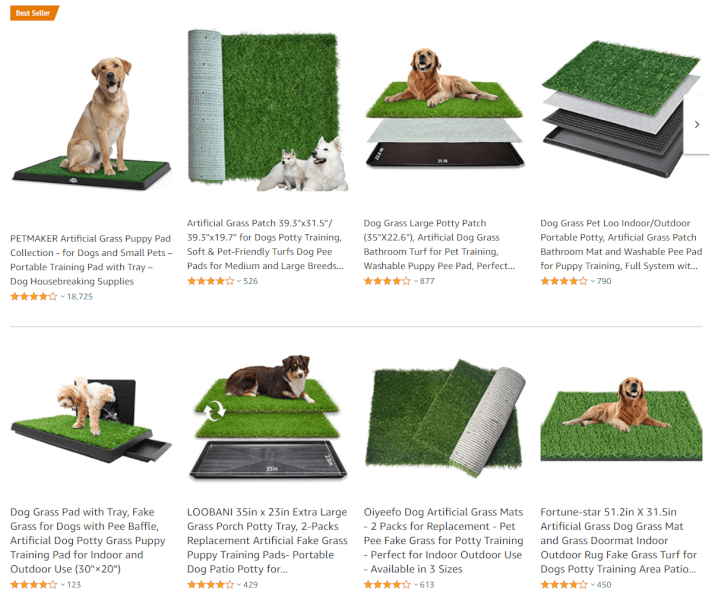Open the PETMAKER Artificial Grass Puppy Pad title
Image resolution: width=718 pixels, height=600 pixels.
[91, 260]
